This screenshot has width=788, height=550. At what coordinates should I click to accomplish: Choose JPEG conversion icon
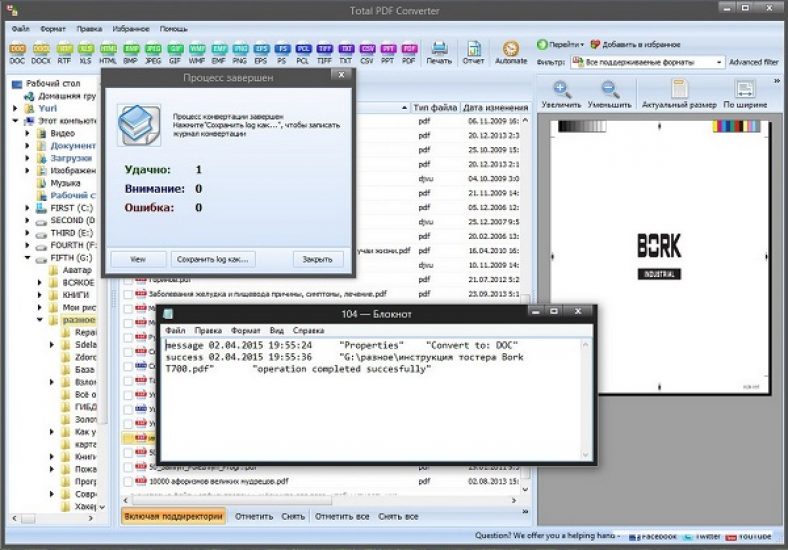(x=153, y=53)
